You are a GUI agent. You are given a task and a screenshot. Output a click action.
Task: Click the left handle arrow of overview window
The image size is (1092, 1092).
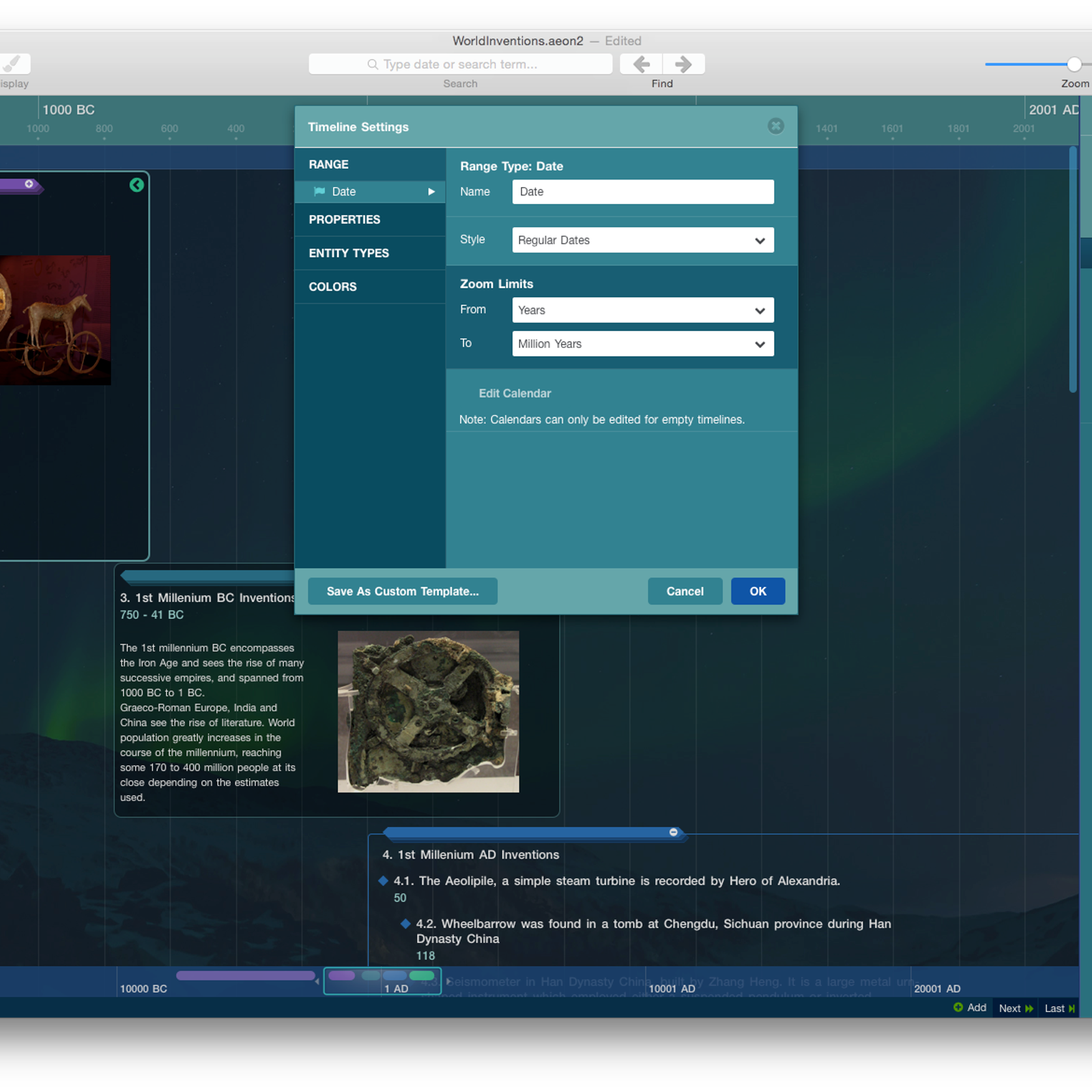pos(318,981)
